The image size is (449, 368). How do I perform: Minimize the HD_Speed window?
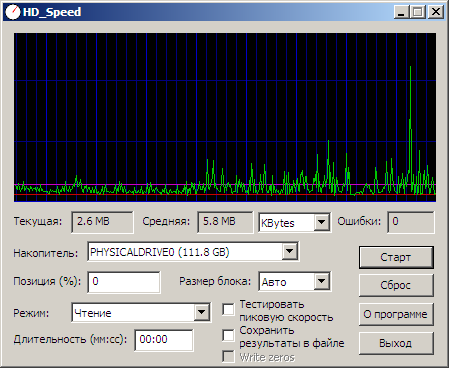[x=401, y=12]
